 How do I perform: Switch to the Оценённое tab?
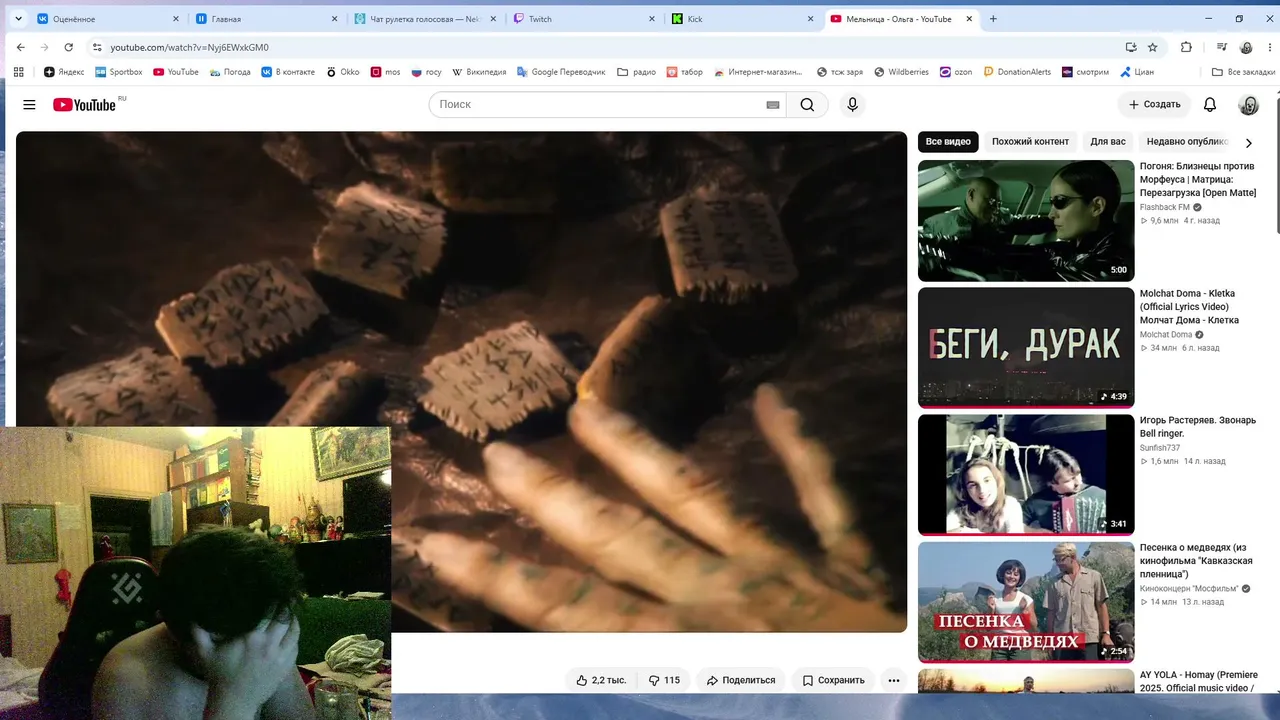(108, 19)
